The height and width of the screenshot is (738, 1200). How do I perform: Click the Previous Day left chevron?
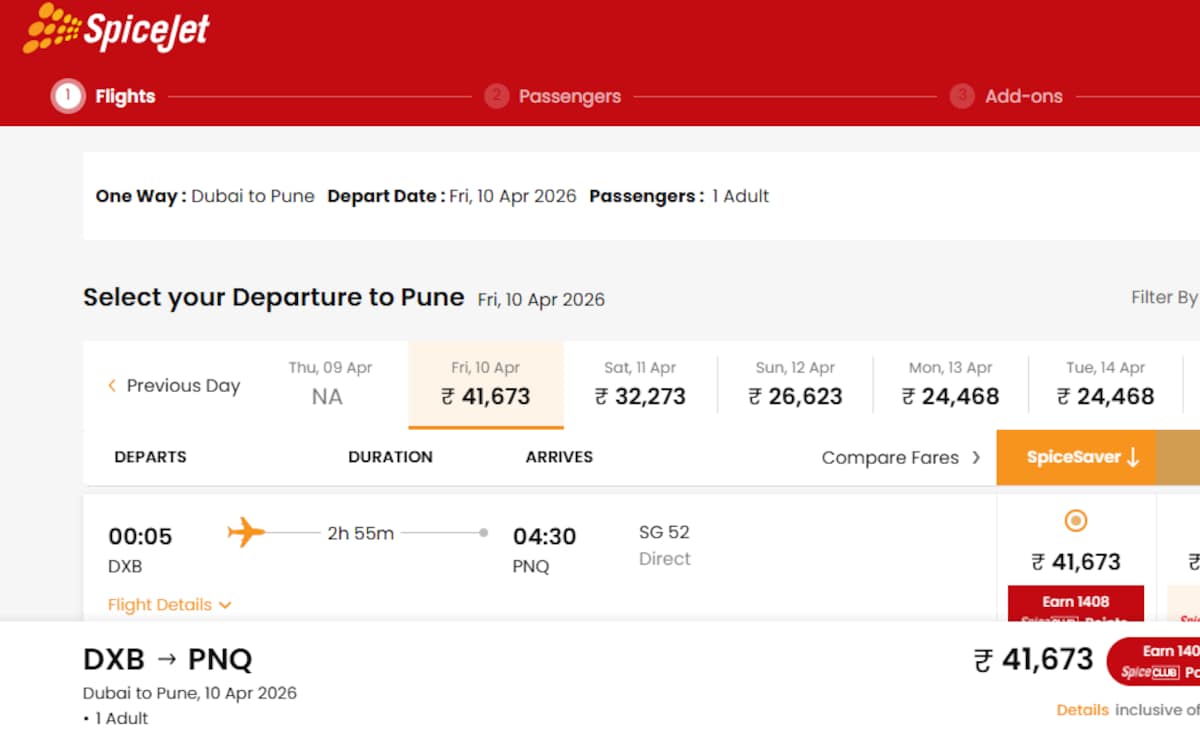(x=112, y=386)
